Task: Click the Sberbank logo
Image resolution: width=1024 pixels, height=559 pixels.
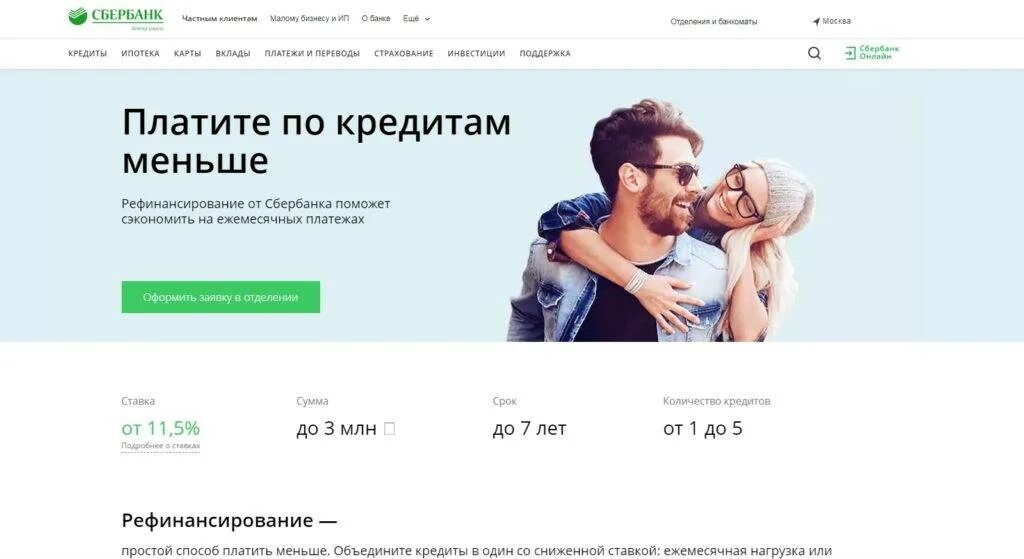Action: pyautogui.click(x=116, y=18)
